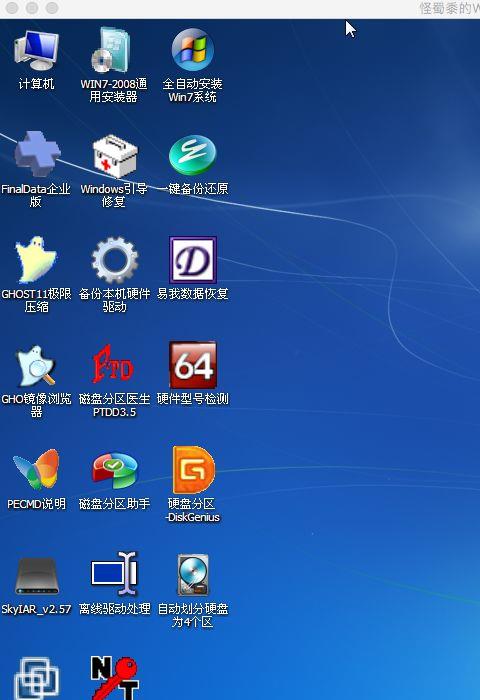
Task: Open the NT red key icon
Action: pos(115,678)
